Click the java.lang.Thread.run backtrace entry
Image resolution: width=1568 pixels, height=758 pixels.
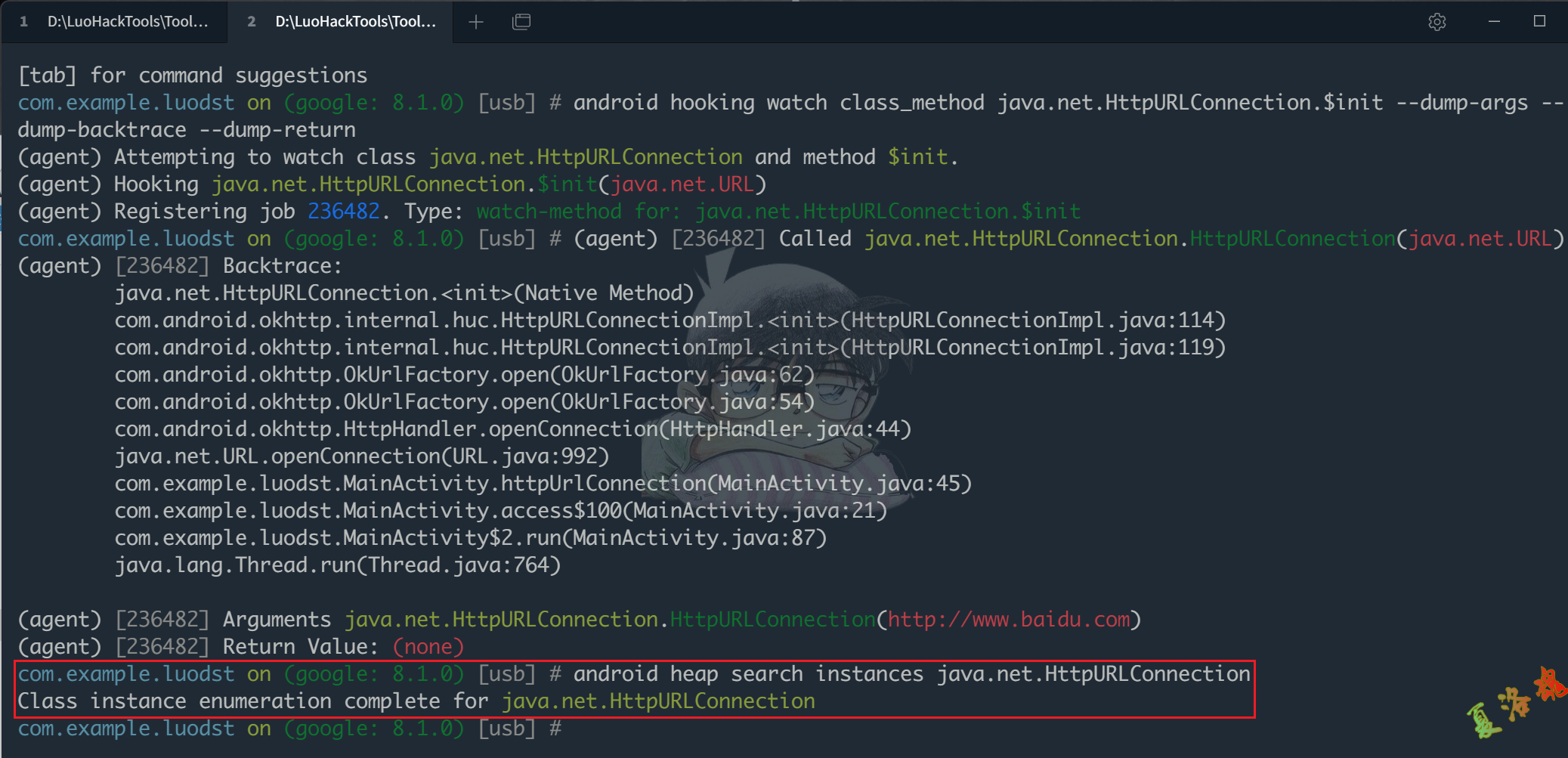click(337, 565)
